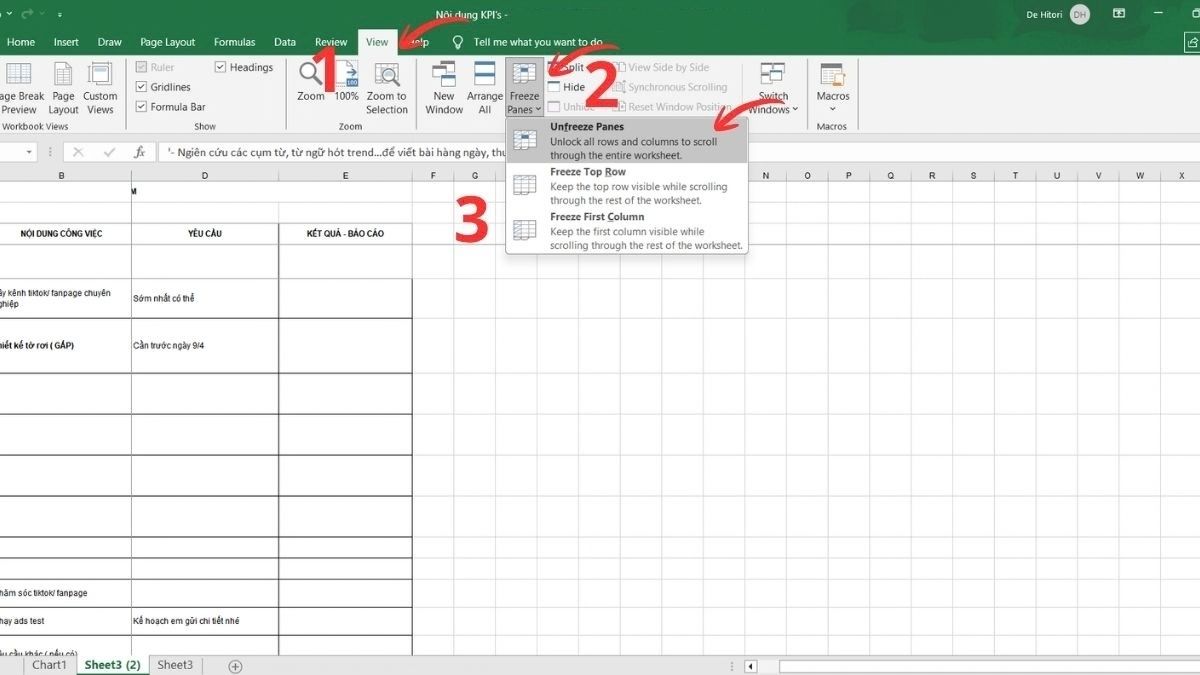Toggle the Ruler checkbox

141,67
